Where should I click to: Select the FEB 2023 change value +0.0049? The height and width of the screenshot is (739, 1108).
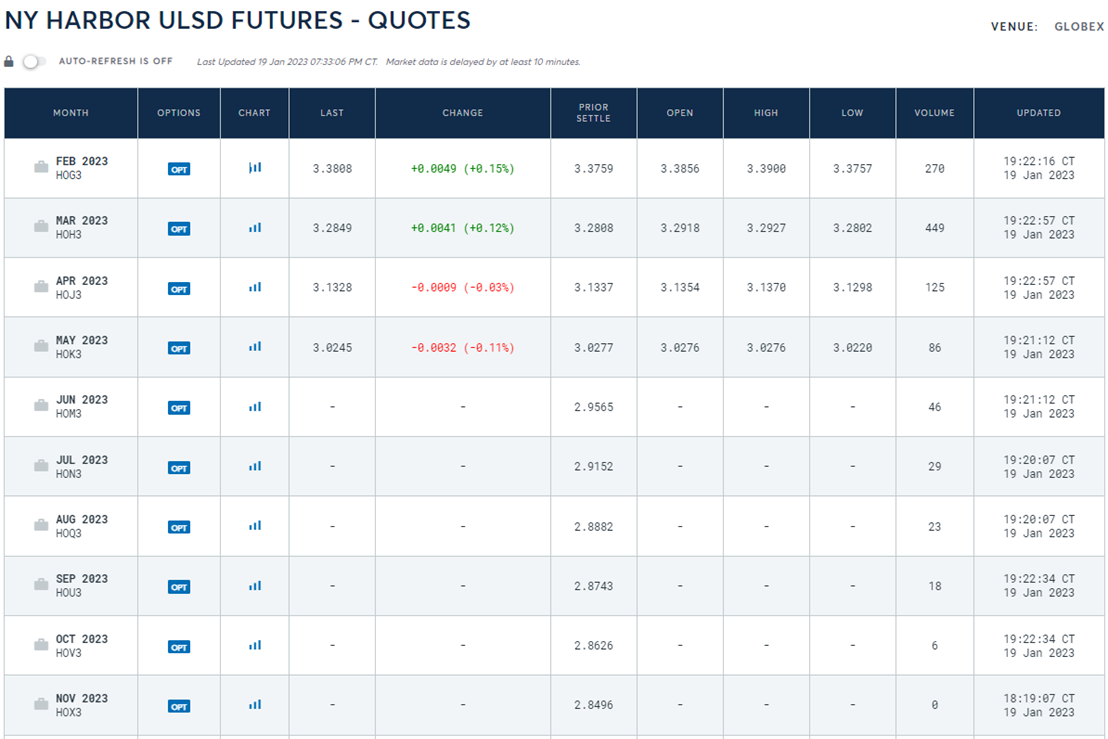[434, 169]
